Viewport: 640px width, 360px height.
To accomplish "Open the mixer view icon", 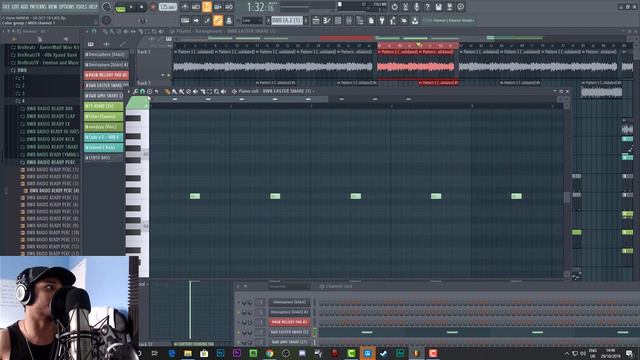I will pos(349,20).
